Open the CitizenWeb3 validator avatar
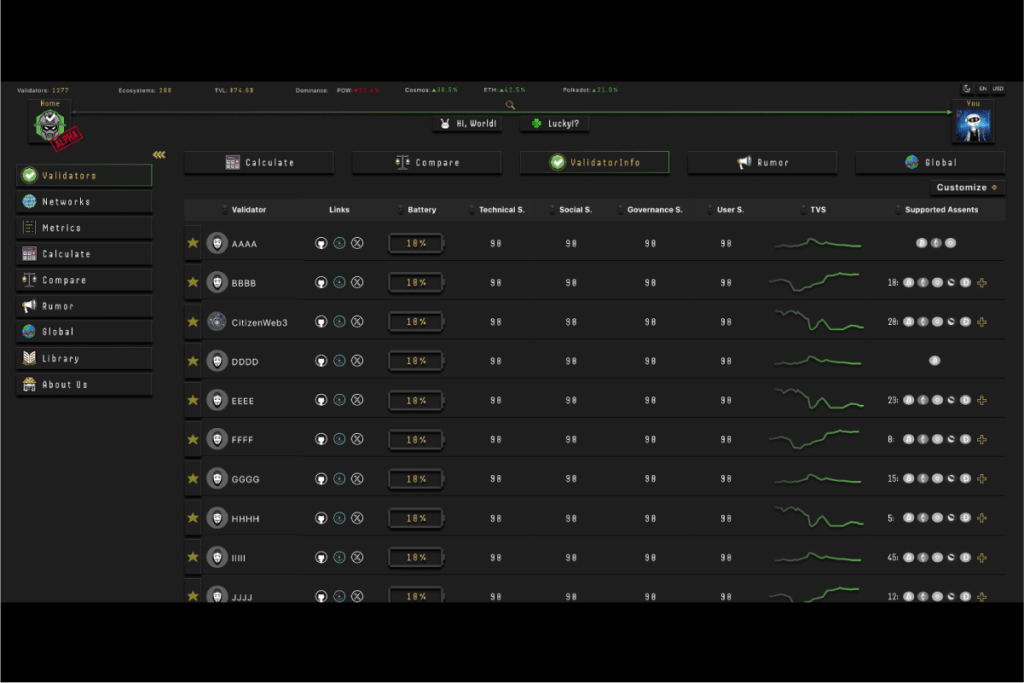1024x683 pixels. pyautogui.click(x=217, y=322)
